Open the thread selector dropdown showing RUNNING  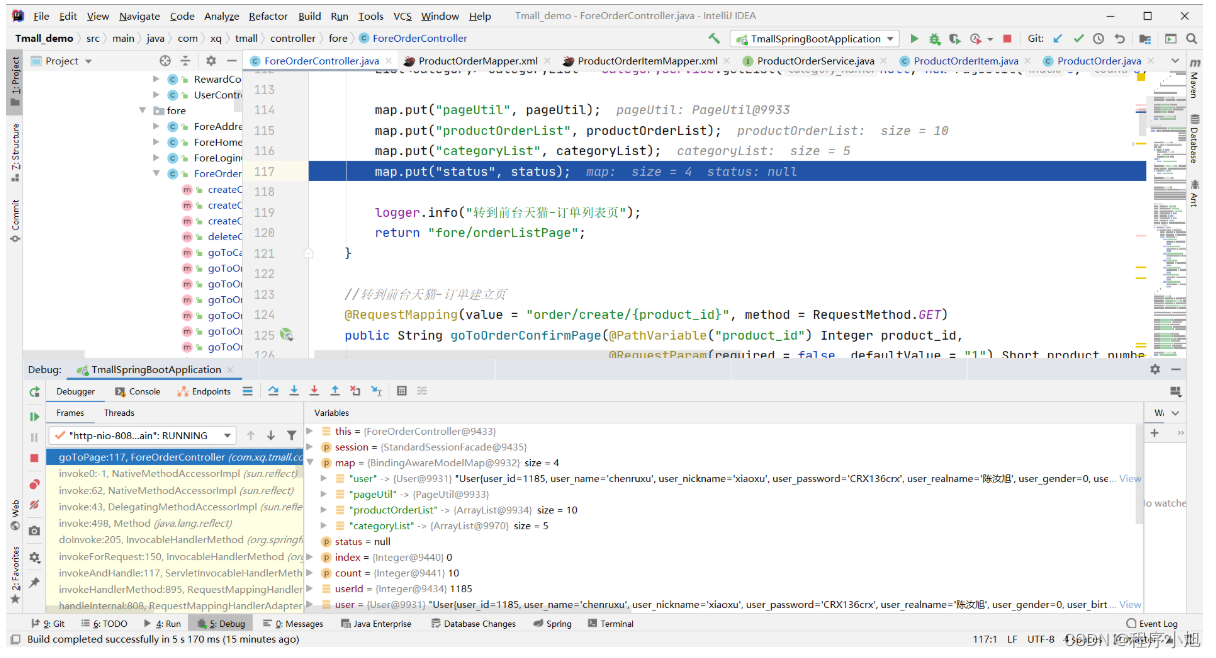142,436
